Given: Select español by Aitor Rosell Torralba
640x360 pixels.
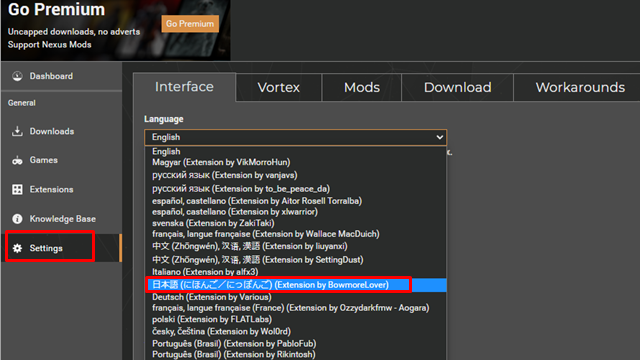Looking at the screenshot, I should pyautogui.click(x=296, y=201).
